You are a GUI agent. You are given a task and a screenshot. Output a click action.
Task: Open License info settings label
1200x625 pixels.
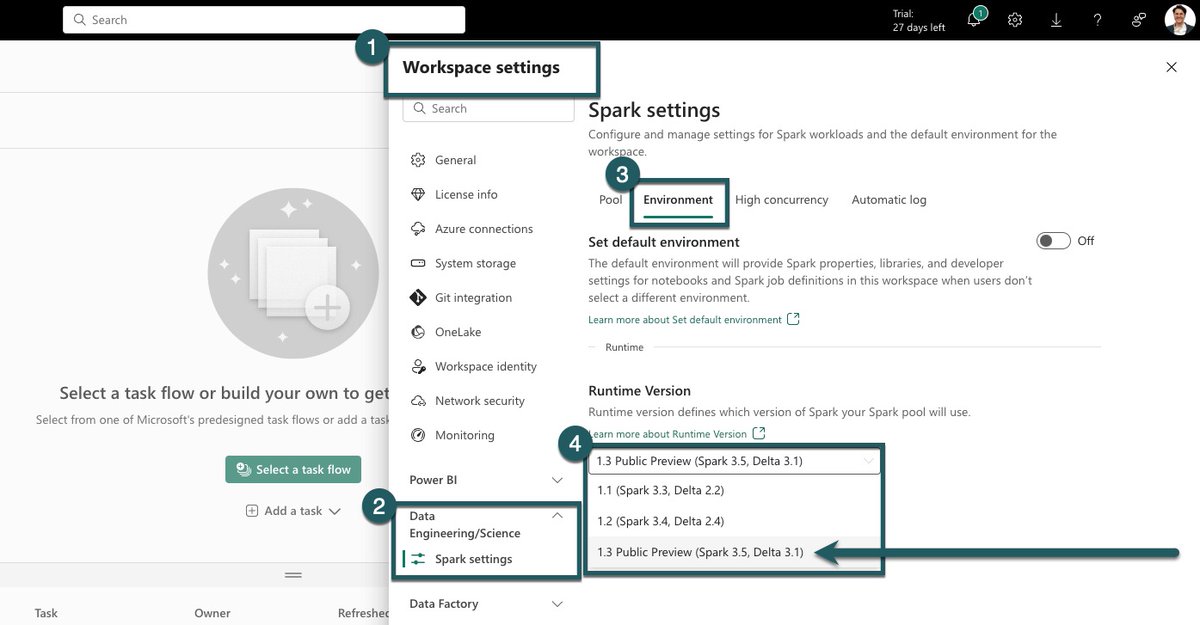466,194
